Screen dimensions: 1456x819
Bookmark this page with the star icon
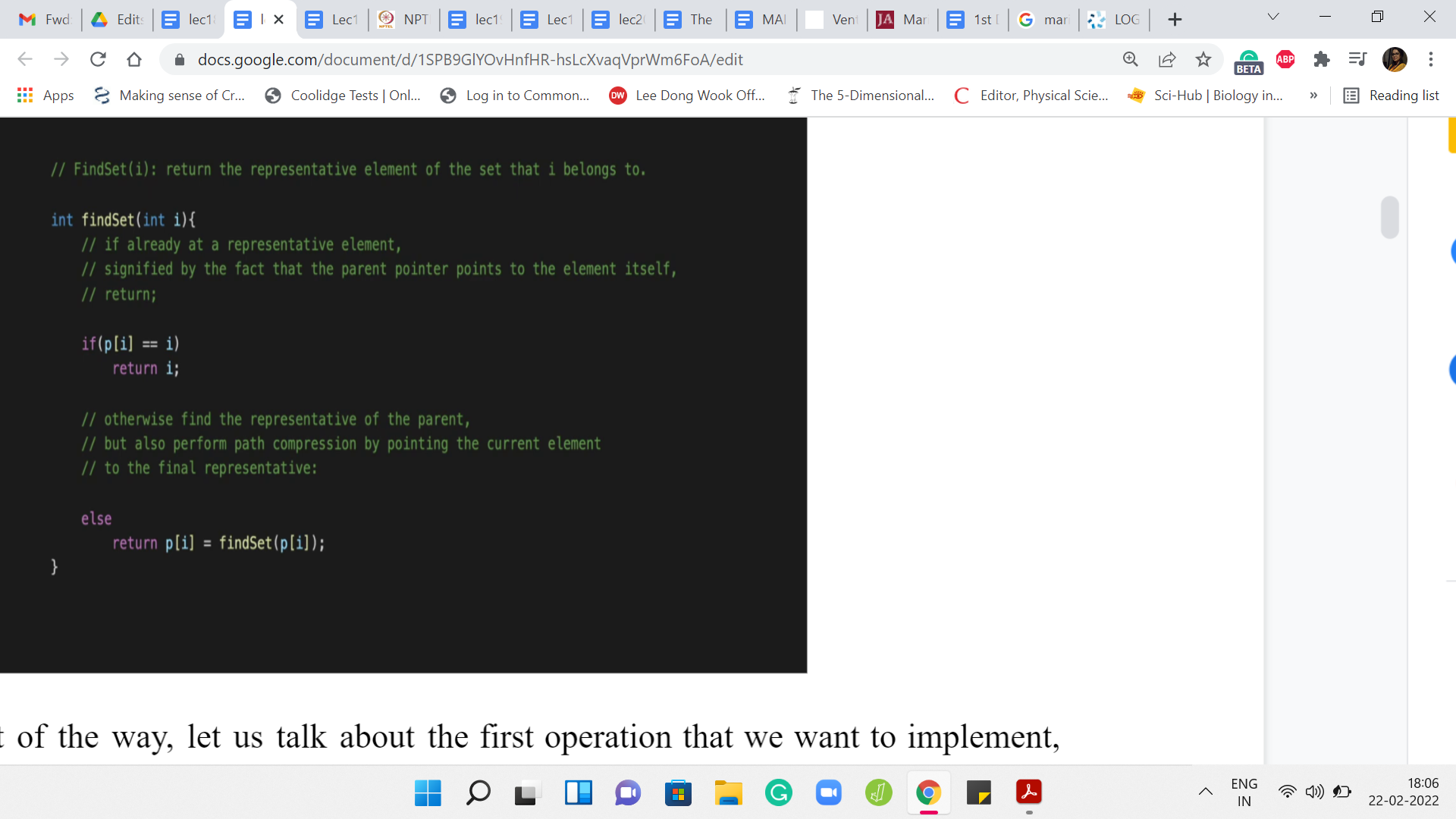tap(1203, 59)
